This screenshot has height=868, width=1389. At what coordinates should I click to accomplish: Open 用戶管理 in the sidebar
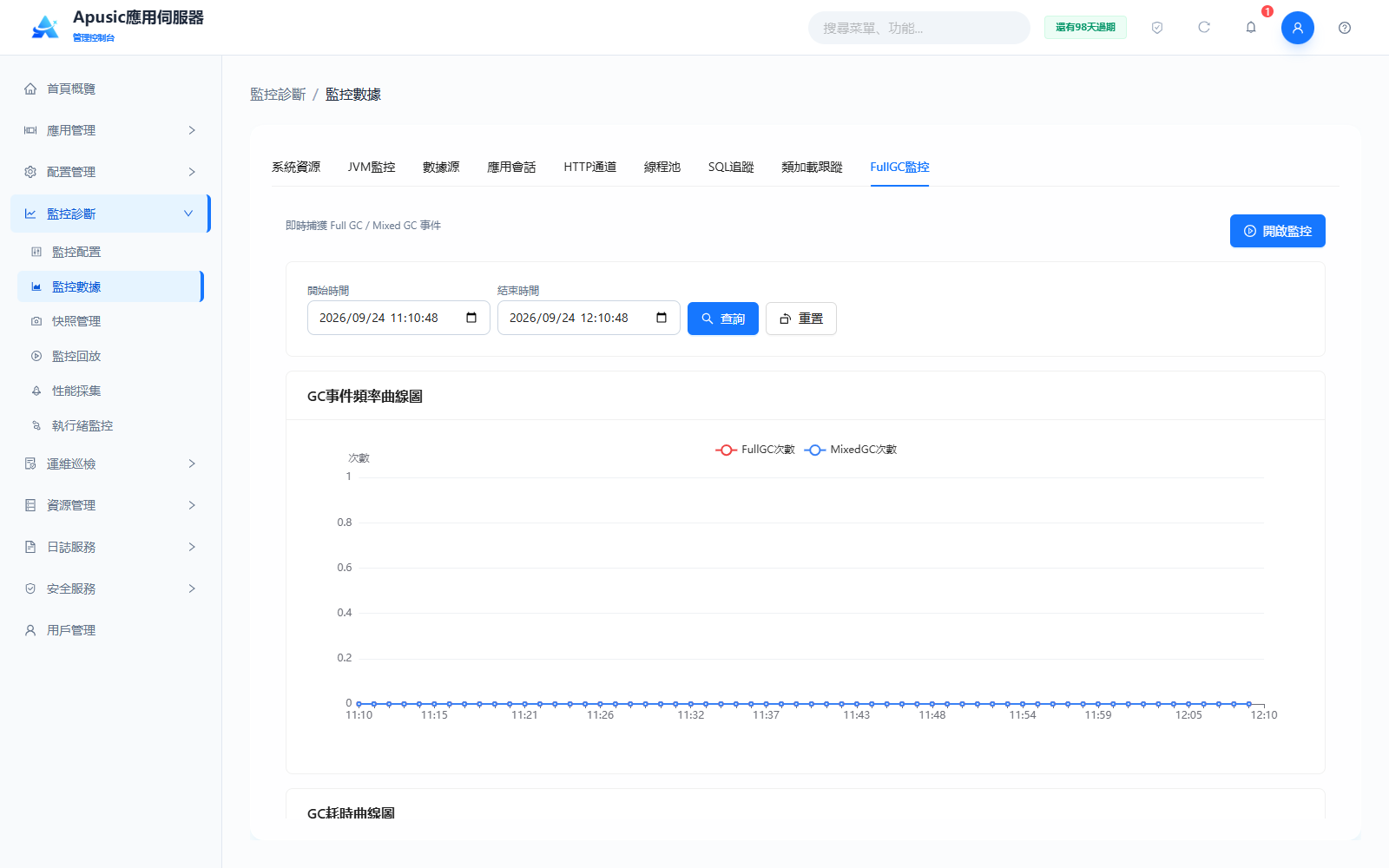[111, 630]
